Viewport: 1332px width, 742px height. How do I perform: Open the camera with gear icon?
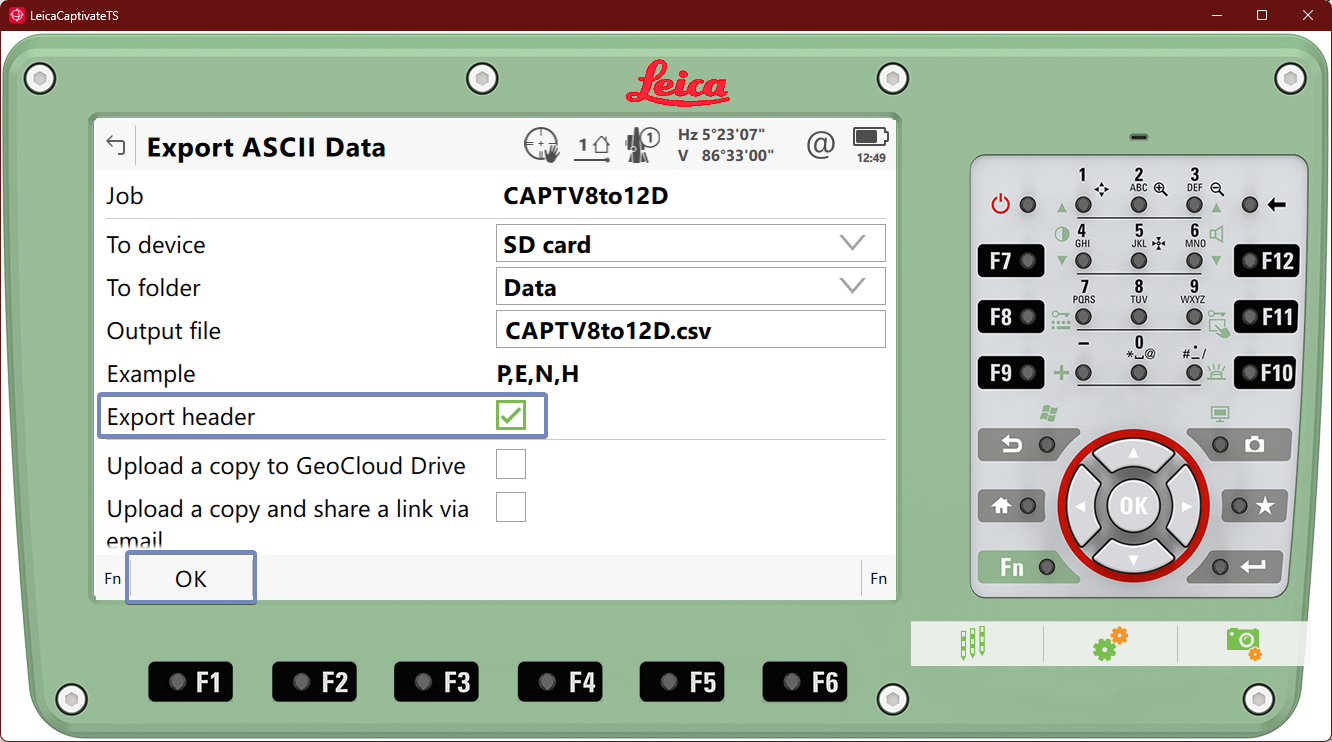point(1244,643)
